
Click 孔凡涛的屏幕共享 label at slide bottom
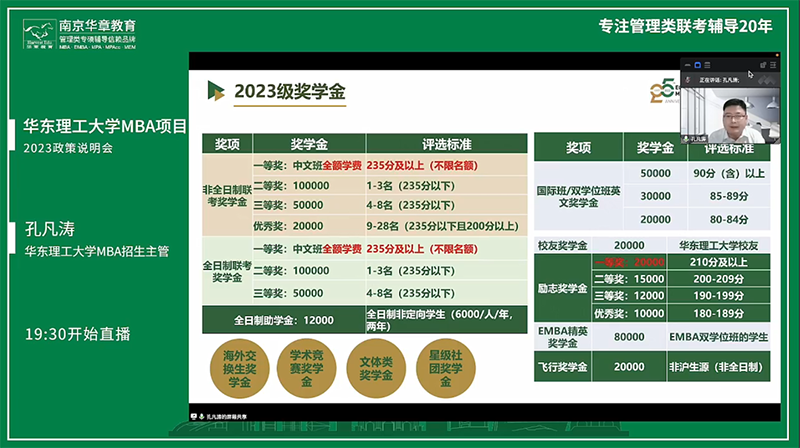pyautogui.click(x=227, y=417)
